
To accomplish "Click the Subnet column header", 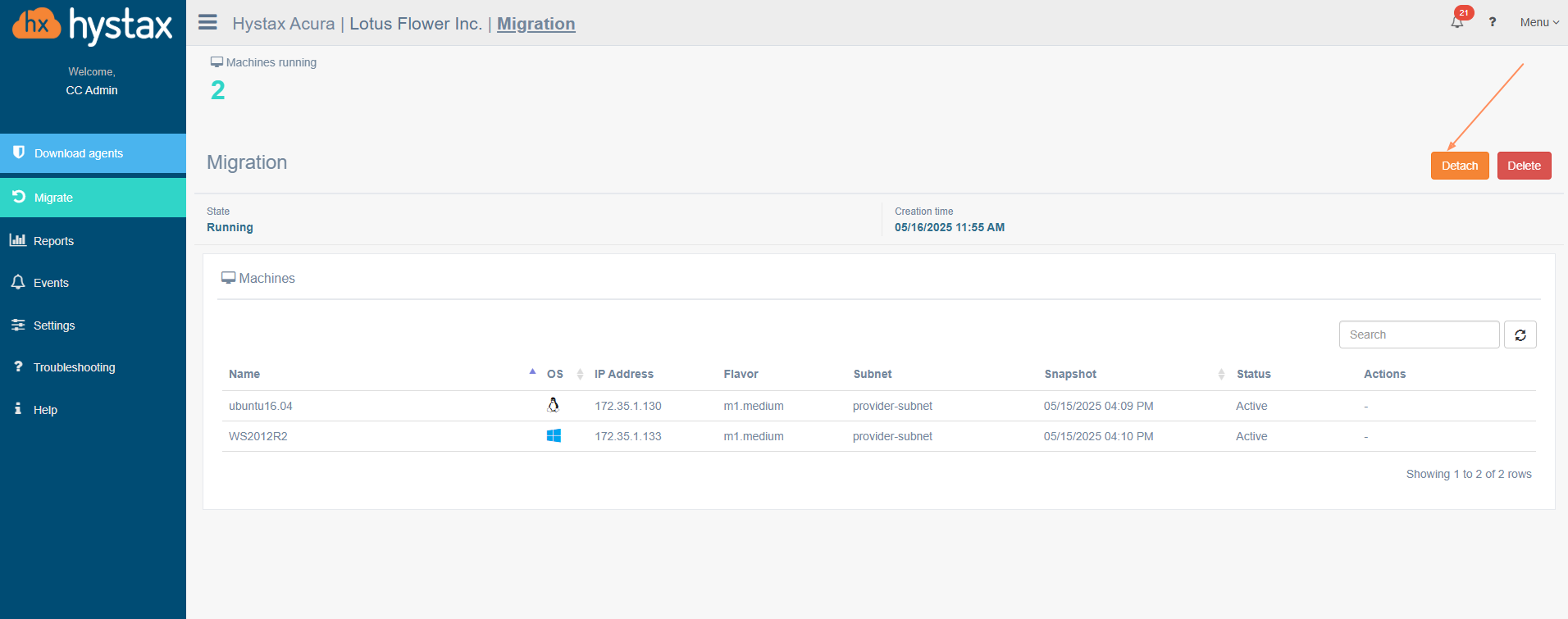I will coord(873,374).
